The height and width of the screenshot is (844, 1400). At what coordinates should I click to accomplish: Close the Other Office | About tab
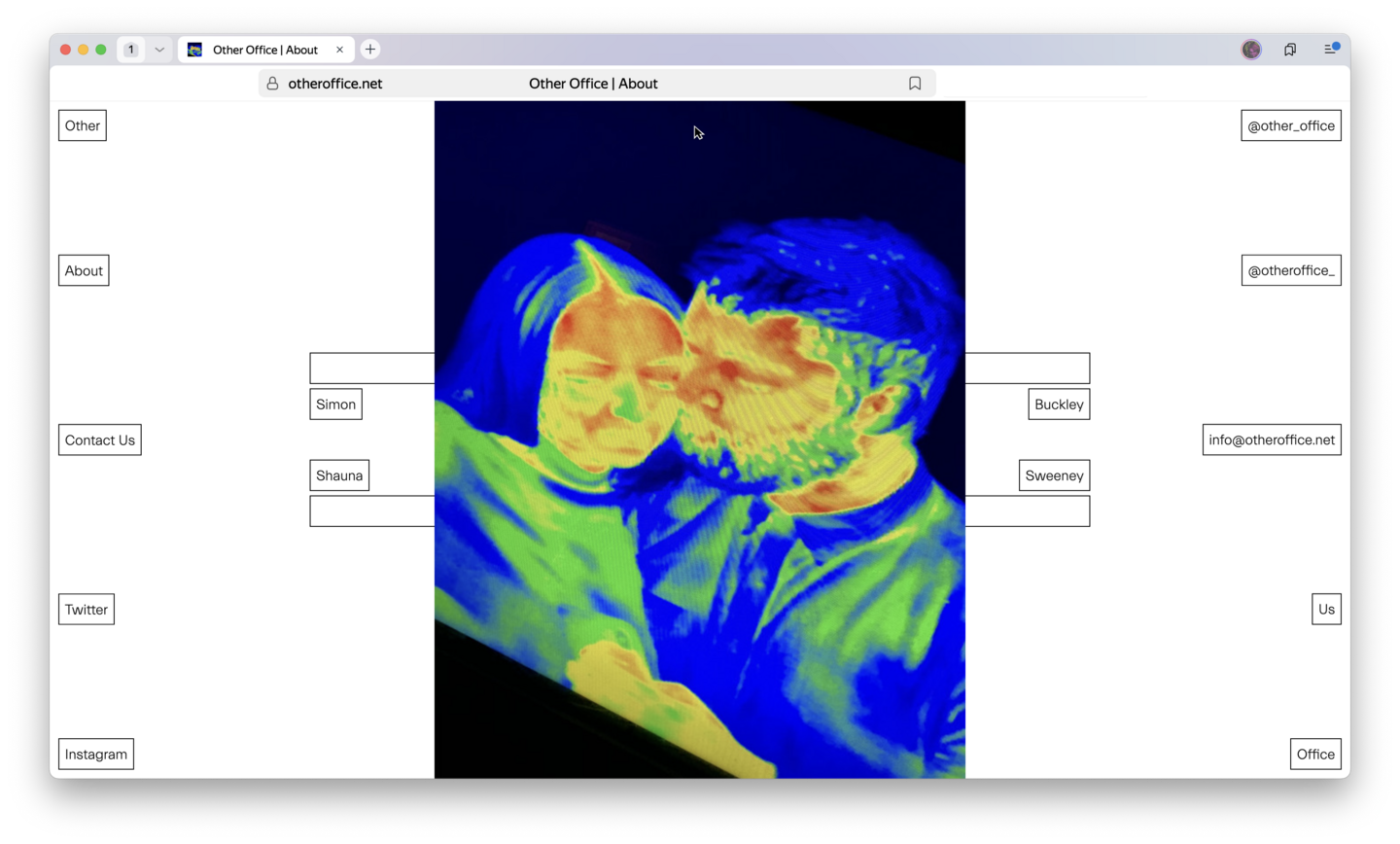(339, 50)
